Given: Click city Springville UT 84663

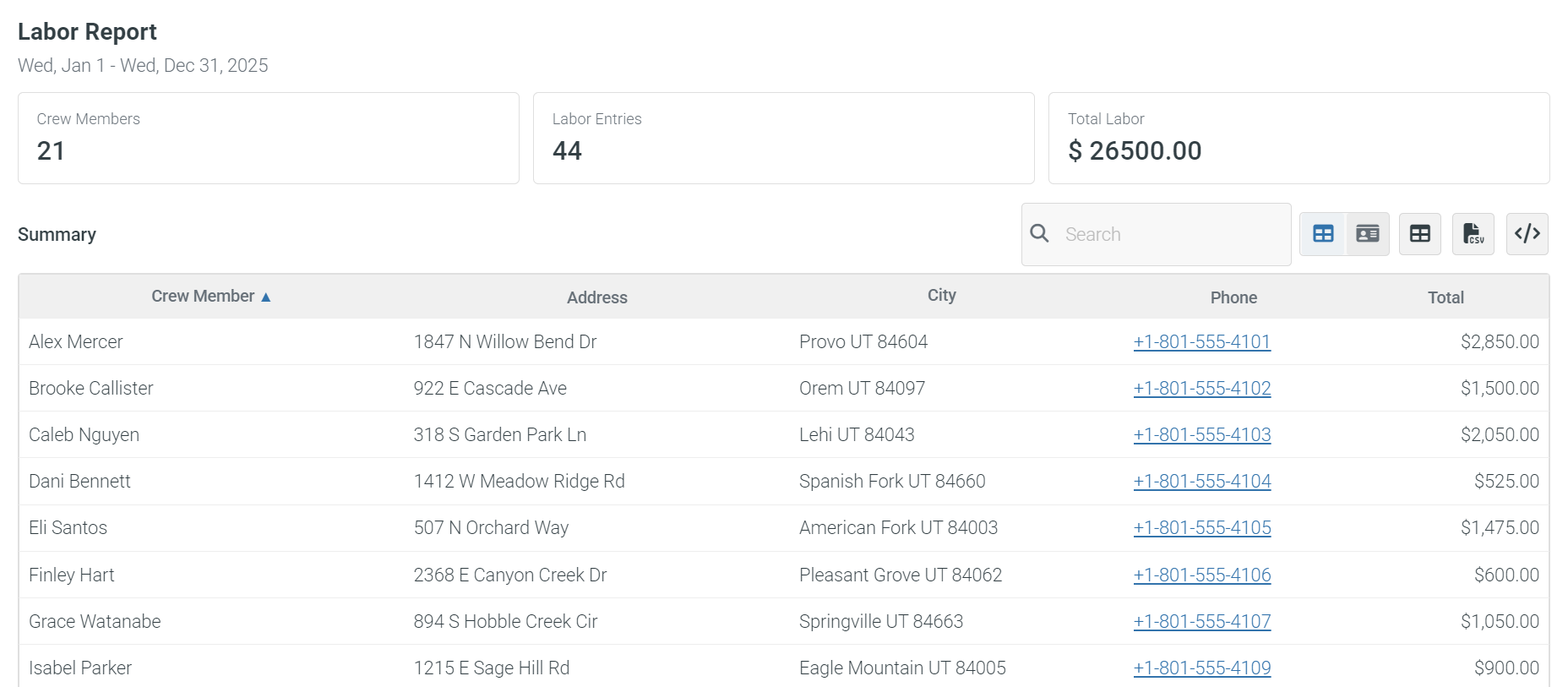Looking at the screenshot, I should [881, 621].
